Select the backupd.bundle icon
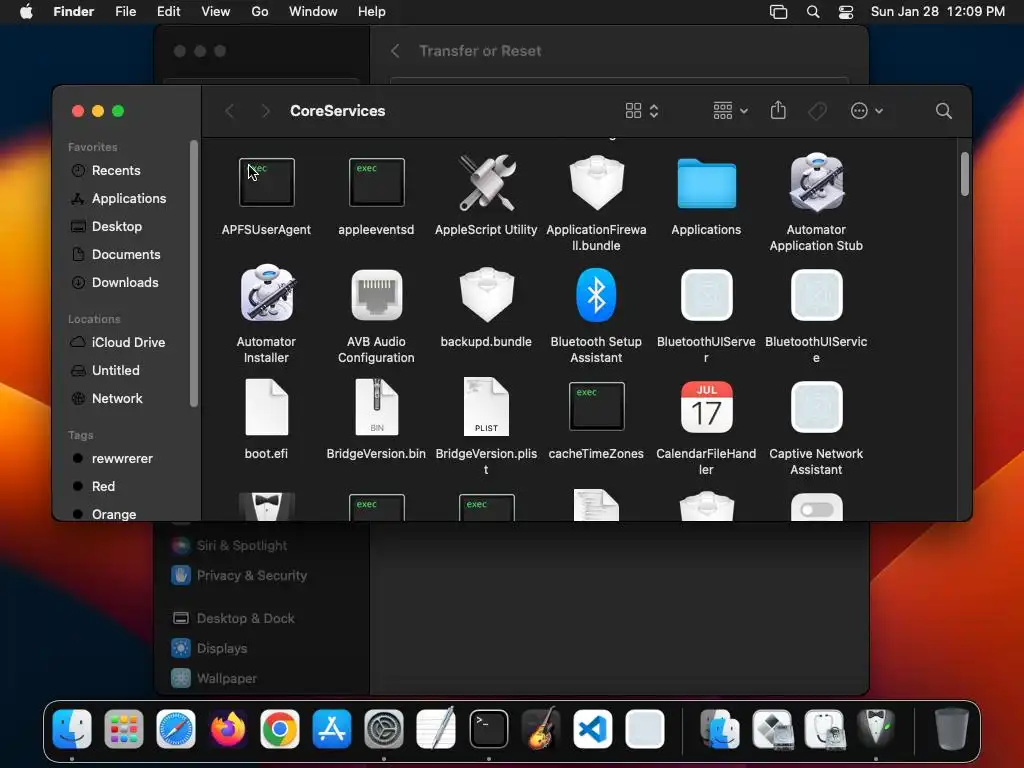Viewport: 1024px width, 768px height. coord(486,294)
